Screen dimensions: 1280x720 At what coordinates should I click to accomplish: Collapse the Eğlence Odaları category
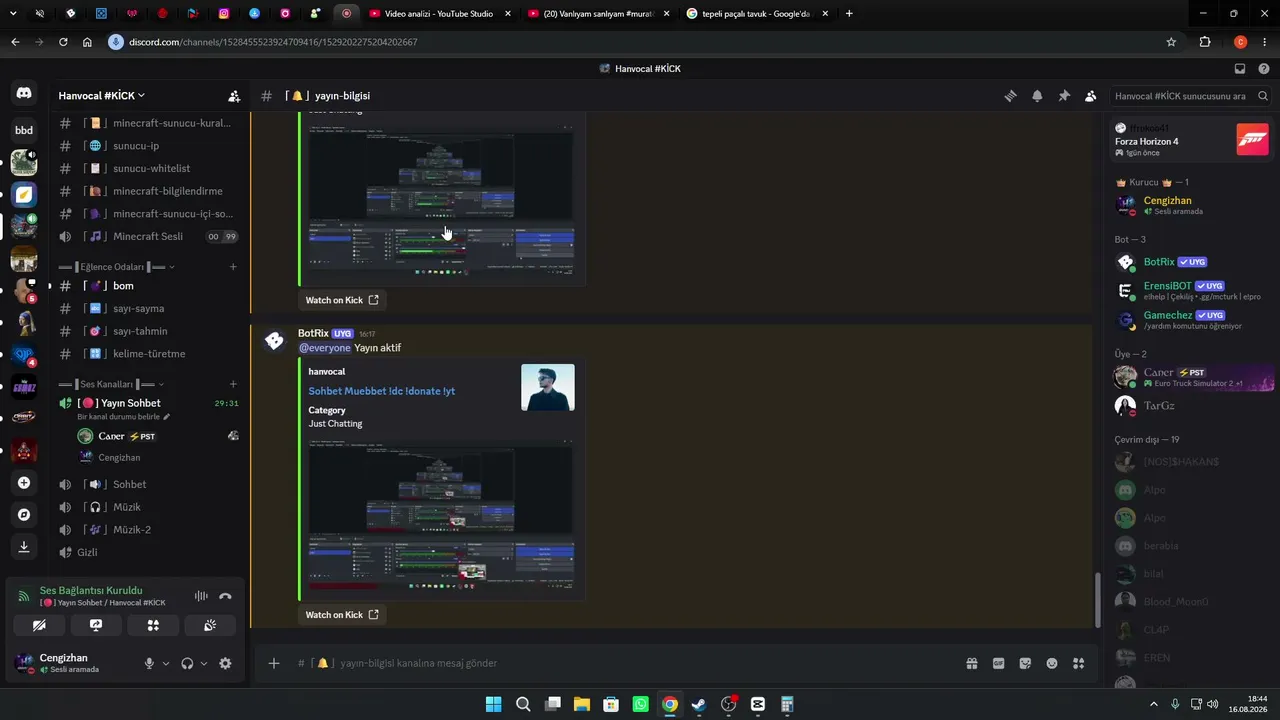pos(117,267)
